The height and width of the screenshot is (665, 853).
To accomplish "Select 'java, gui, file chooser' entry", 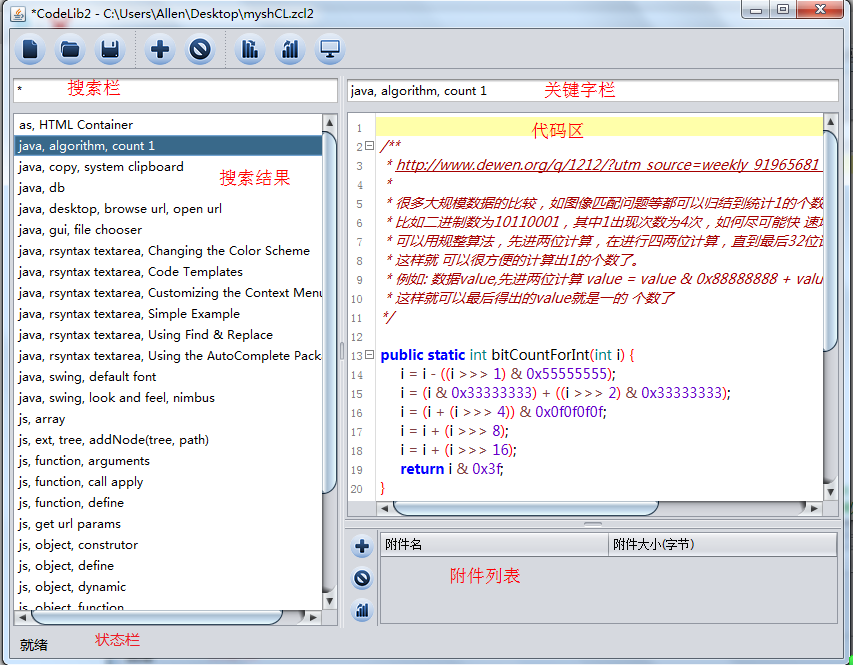I will [x=168, y=230].
